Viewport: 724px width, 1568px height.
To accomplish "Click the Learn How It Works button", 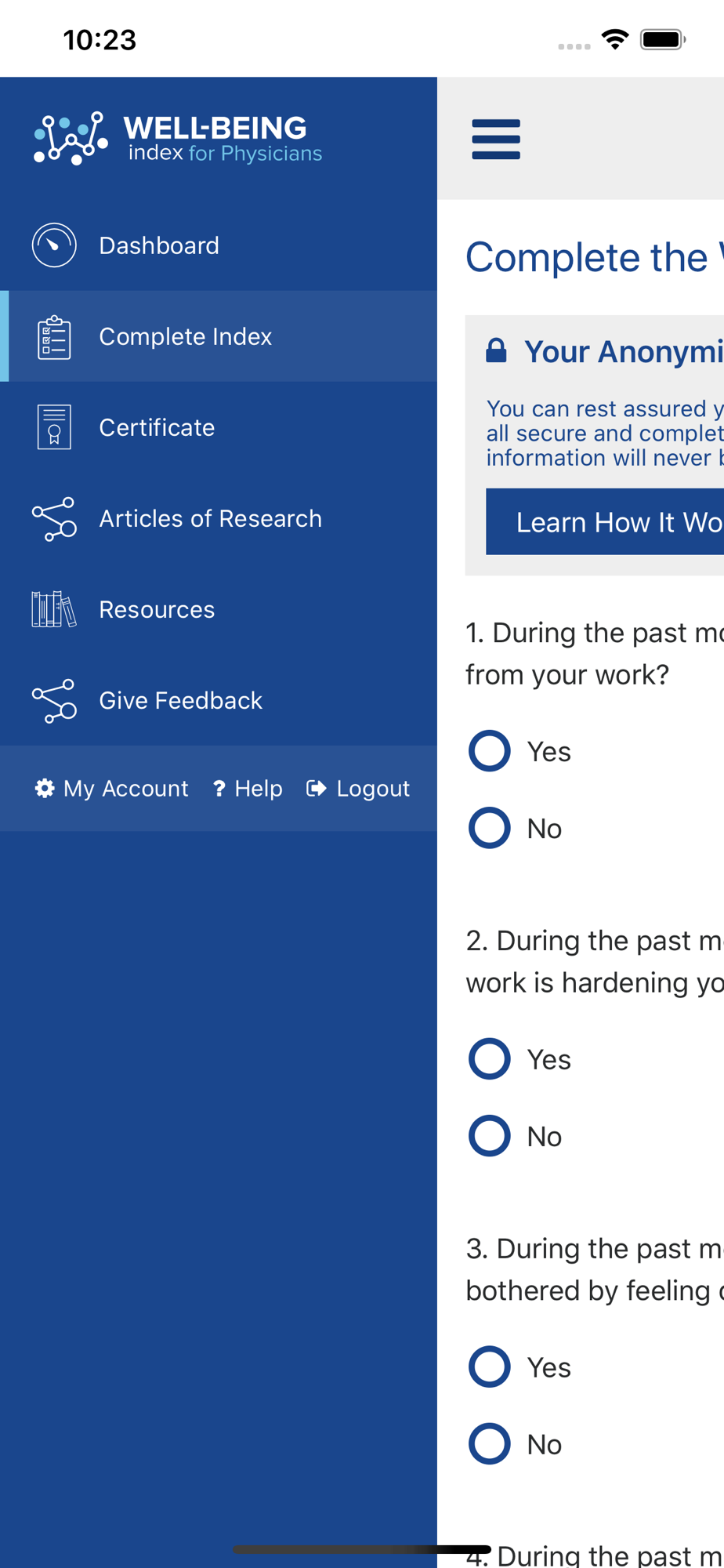I will coord(605,522).
